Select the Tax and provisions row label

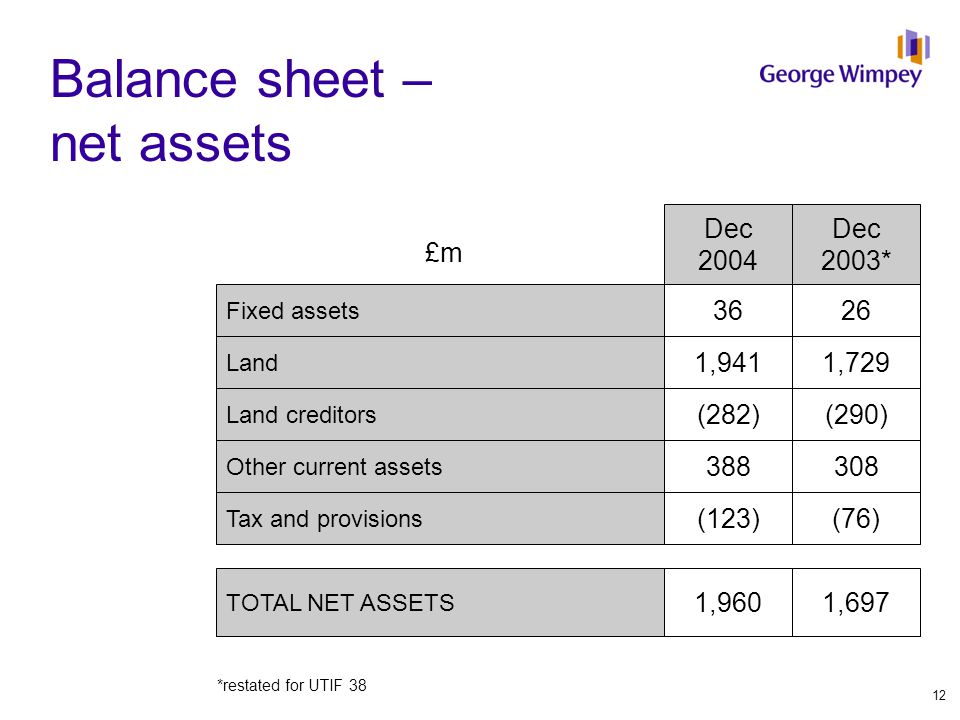324,519
